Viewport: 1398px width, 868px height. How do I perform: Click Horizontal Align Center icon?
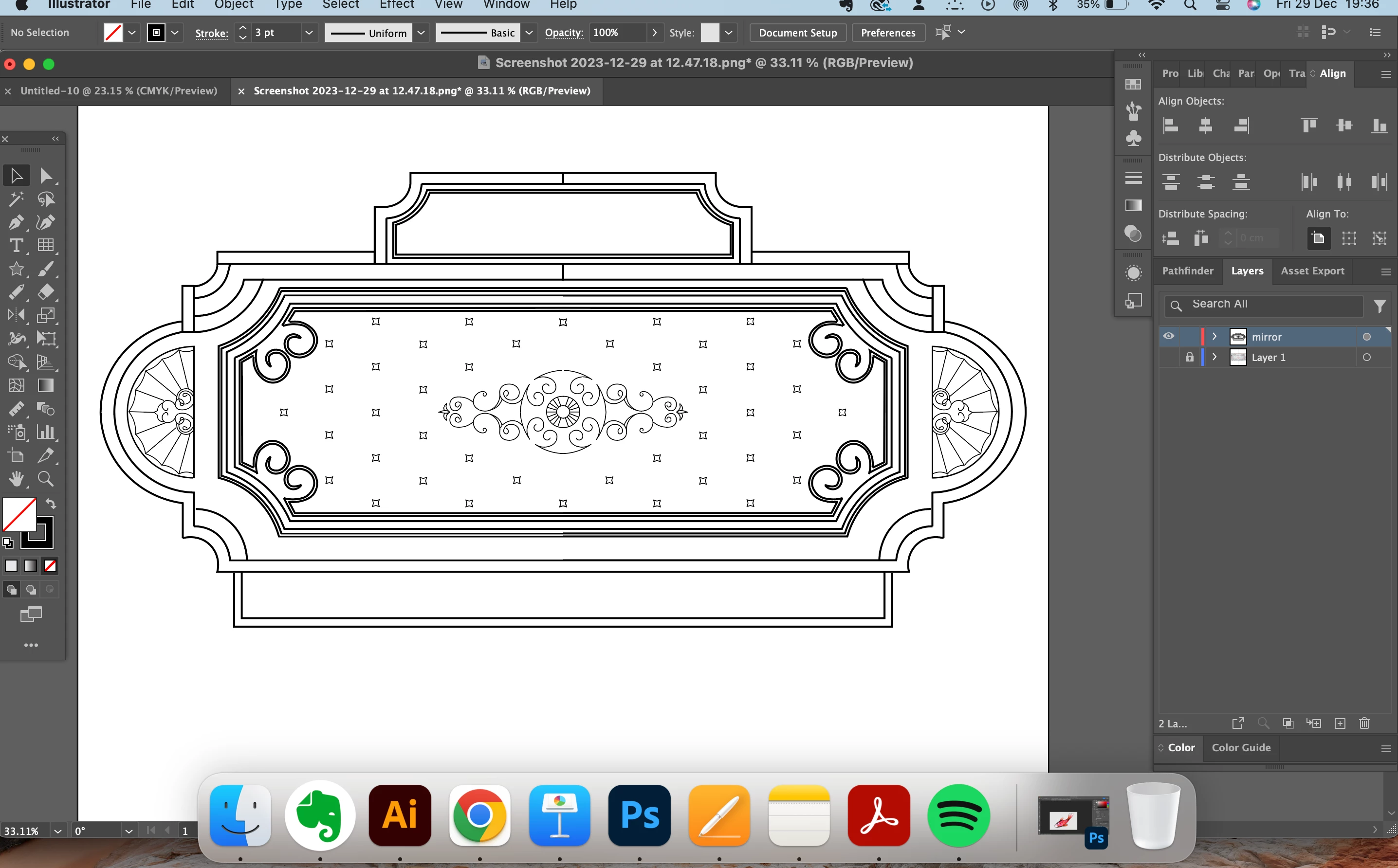1205,125
